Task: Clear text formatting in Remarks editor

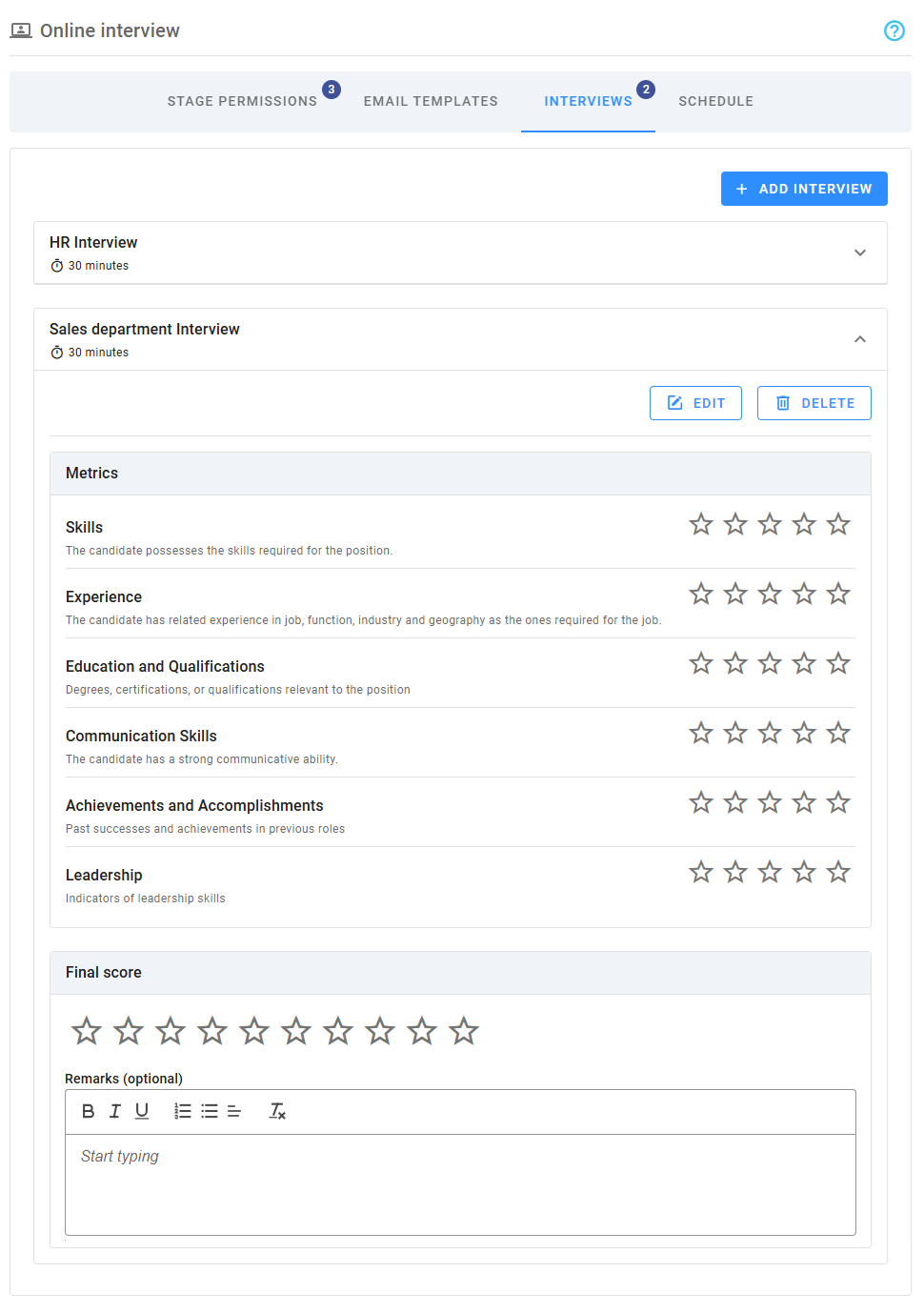Action: coord(277,1111)
